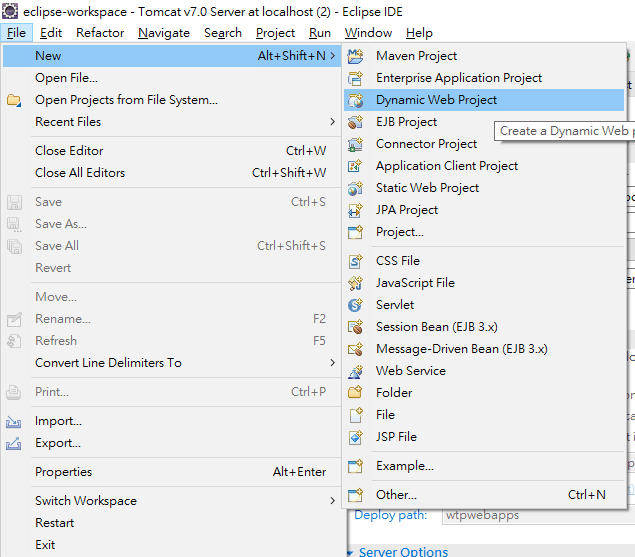Click the Deploy path label link
Viewport: 635px width, 557px height.
coord(391,515)
